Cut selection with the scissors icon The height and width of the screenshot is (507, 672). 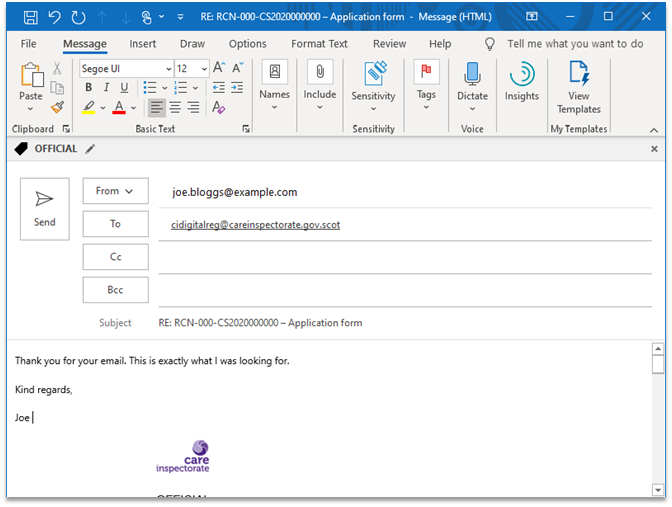(57, 69)
